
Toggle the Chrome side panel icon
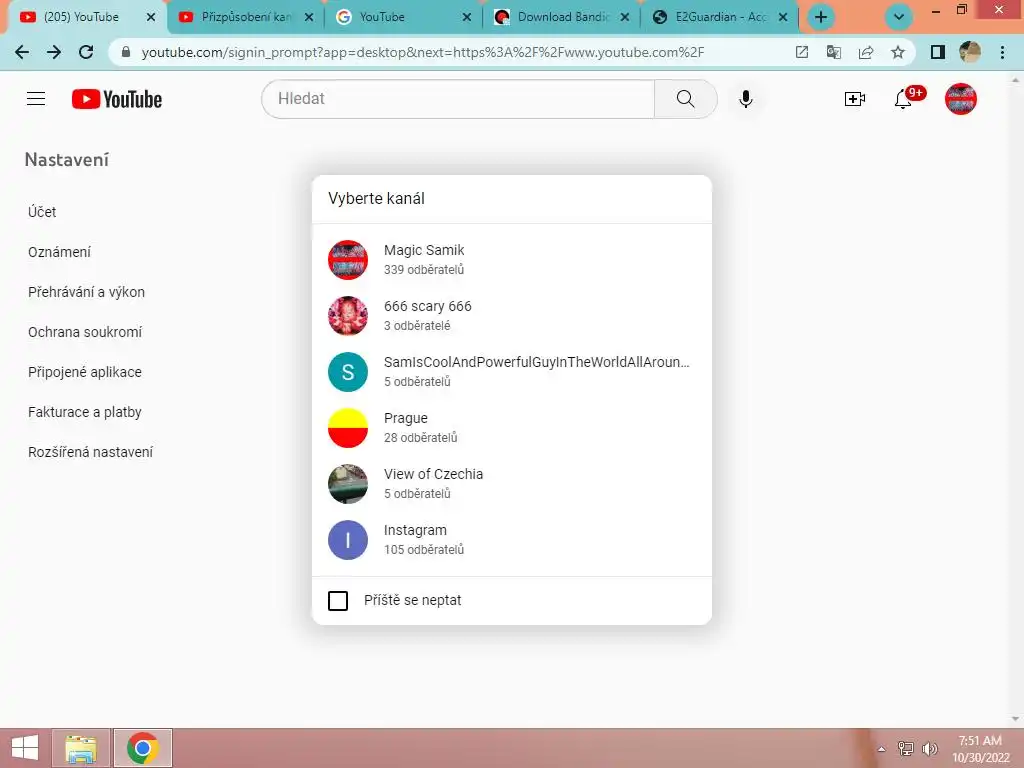tap(937, 52)
